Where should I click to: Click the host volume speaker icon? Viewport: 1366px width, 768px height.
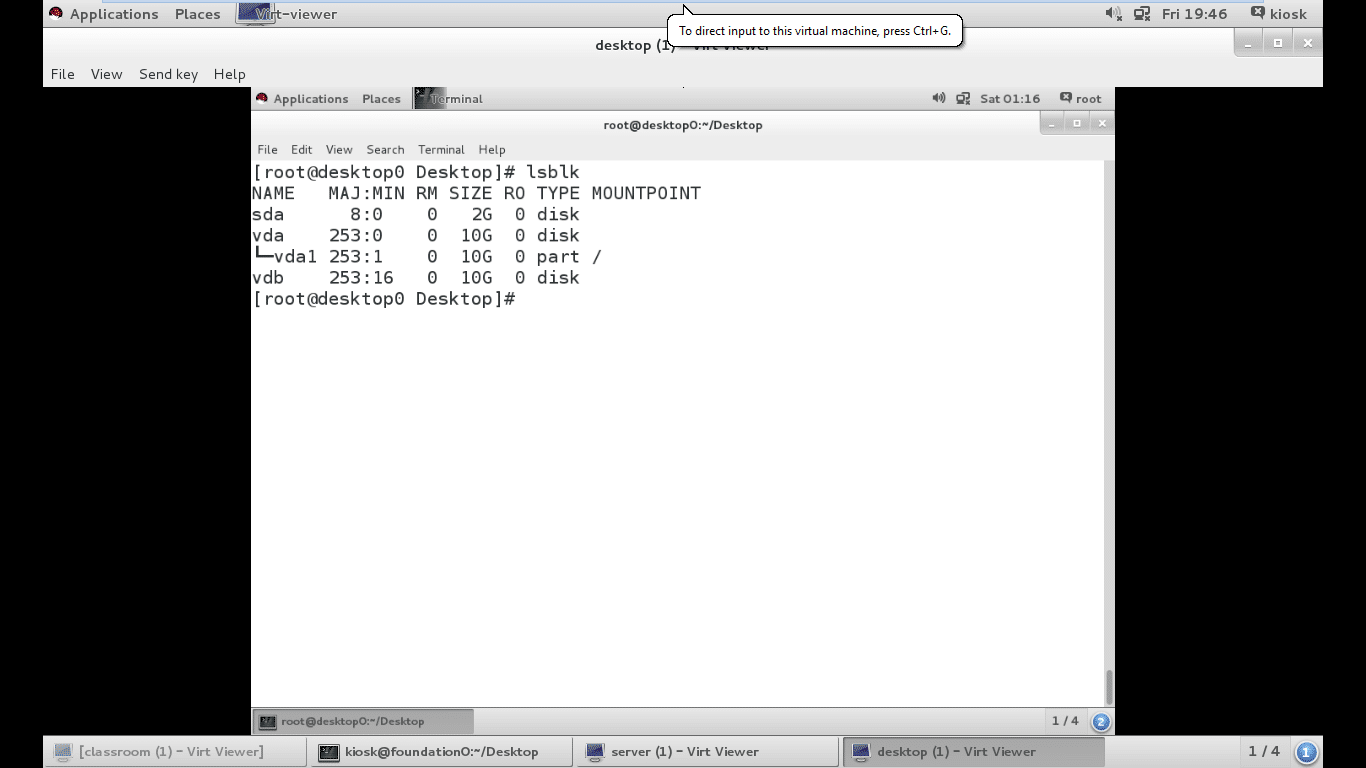click(x=1113, y=14)
